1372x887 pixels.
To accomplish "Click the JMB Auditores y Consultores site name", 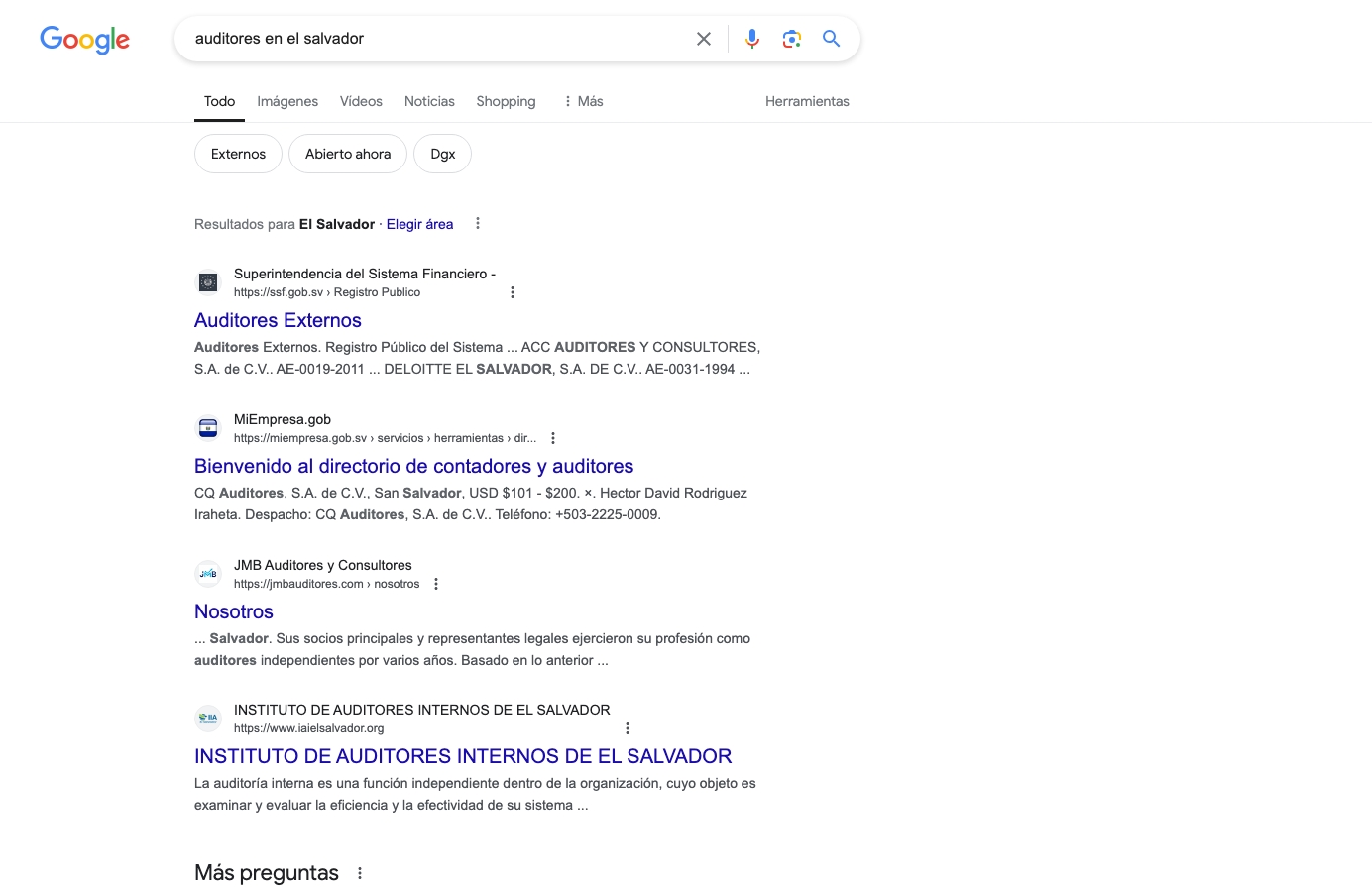I will tap(323, 565).
